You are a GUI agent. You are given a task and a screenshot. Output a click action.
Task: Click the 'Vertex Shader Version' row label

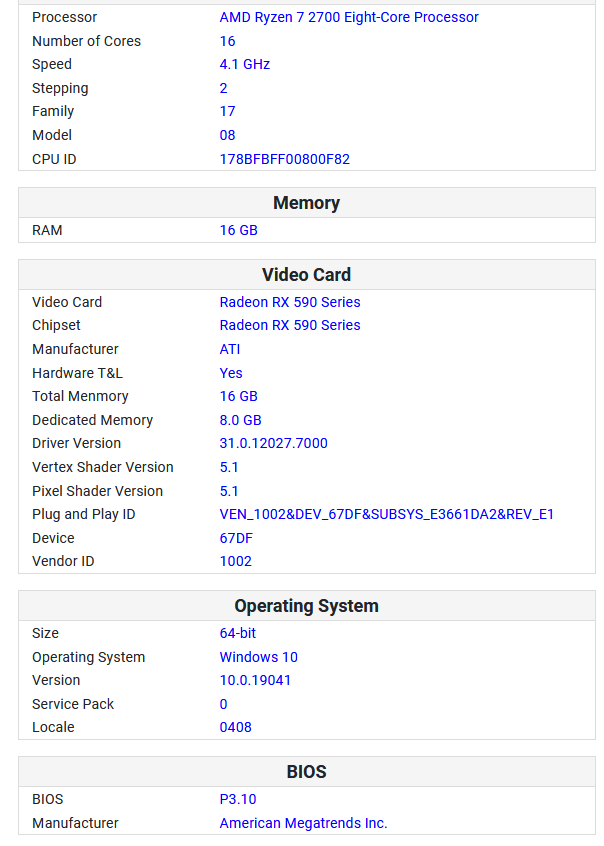[103, 467]
